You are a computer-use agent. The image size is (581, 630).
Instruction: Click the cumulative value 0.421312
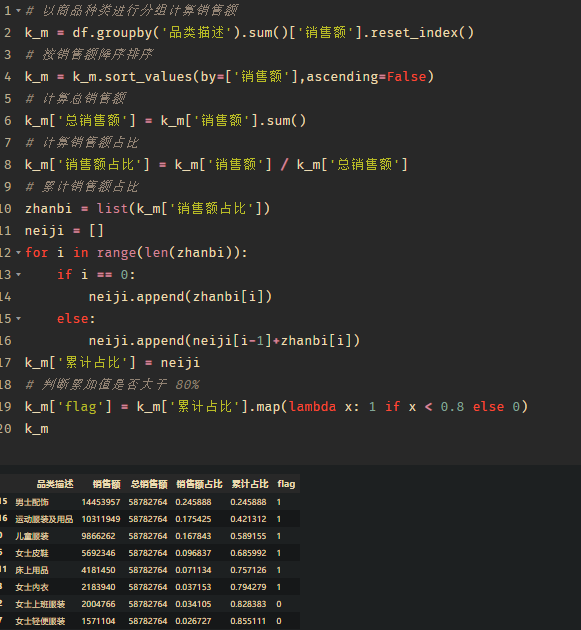(x=248, y=519)
